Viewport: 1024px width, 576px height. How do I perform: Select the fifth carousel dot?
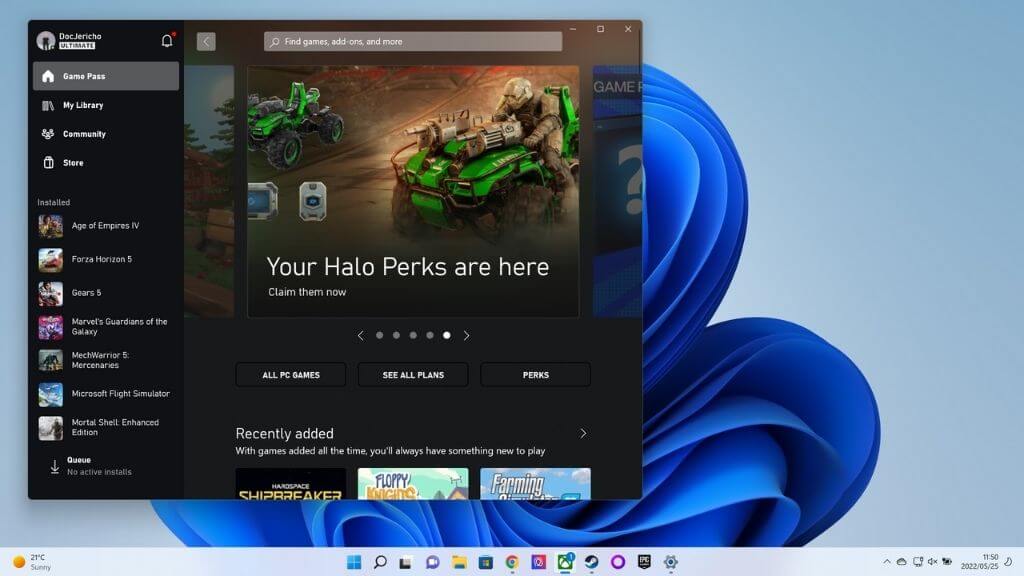coord(447,335)
